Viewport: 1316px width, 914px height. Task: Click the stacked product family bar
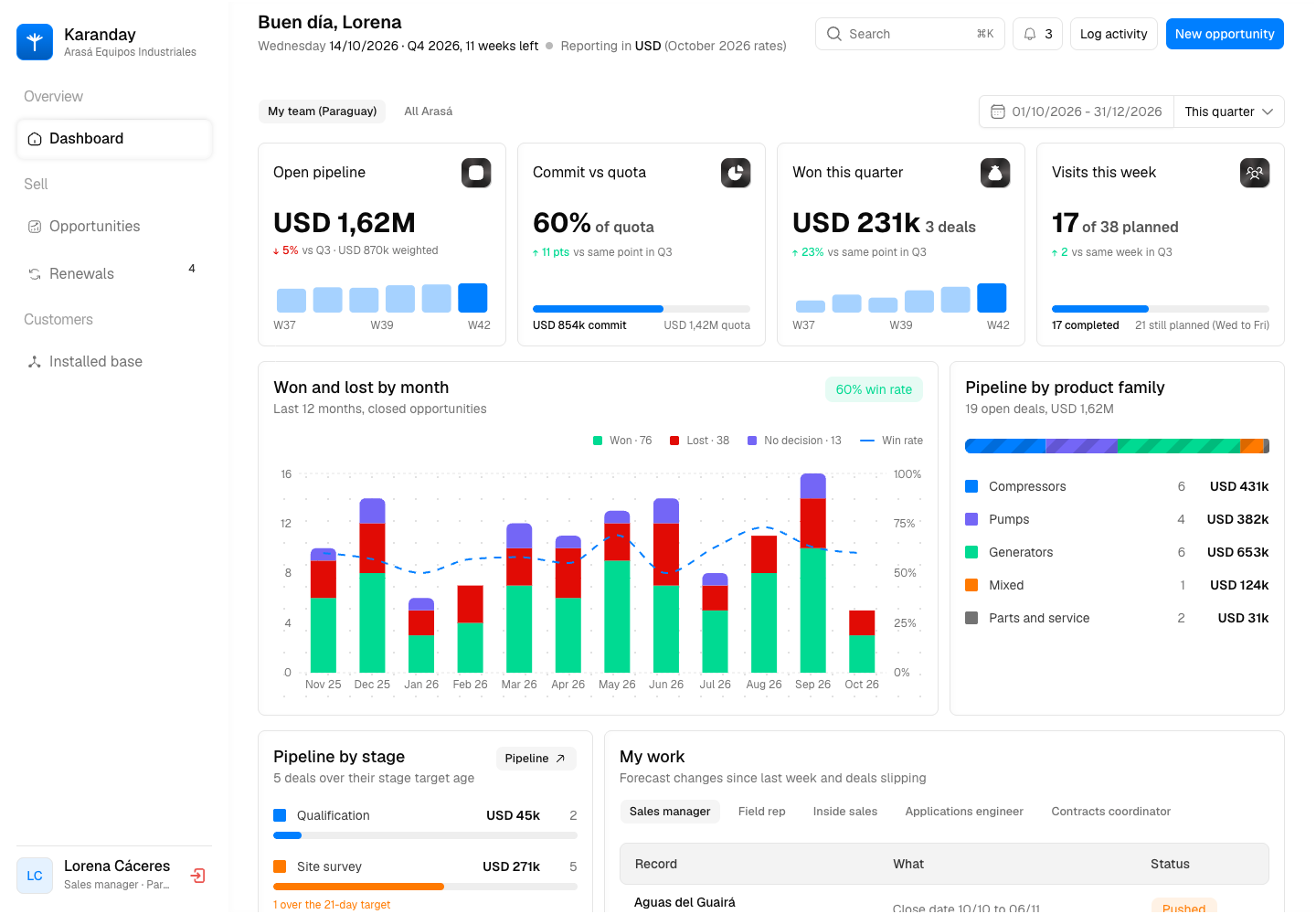coord(1117,446)
